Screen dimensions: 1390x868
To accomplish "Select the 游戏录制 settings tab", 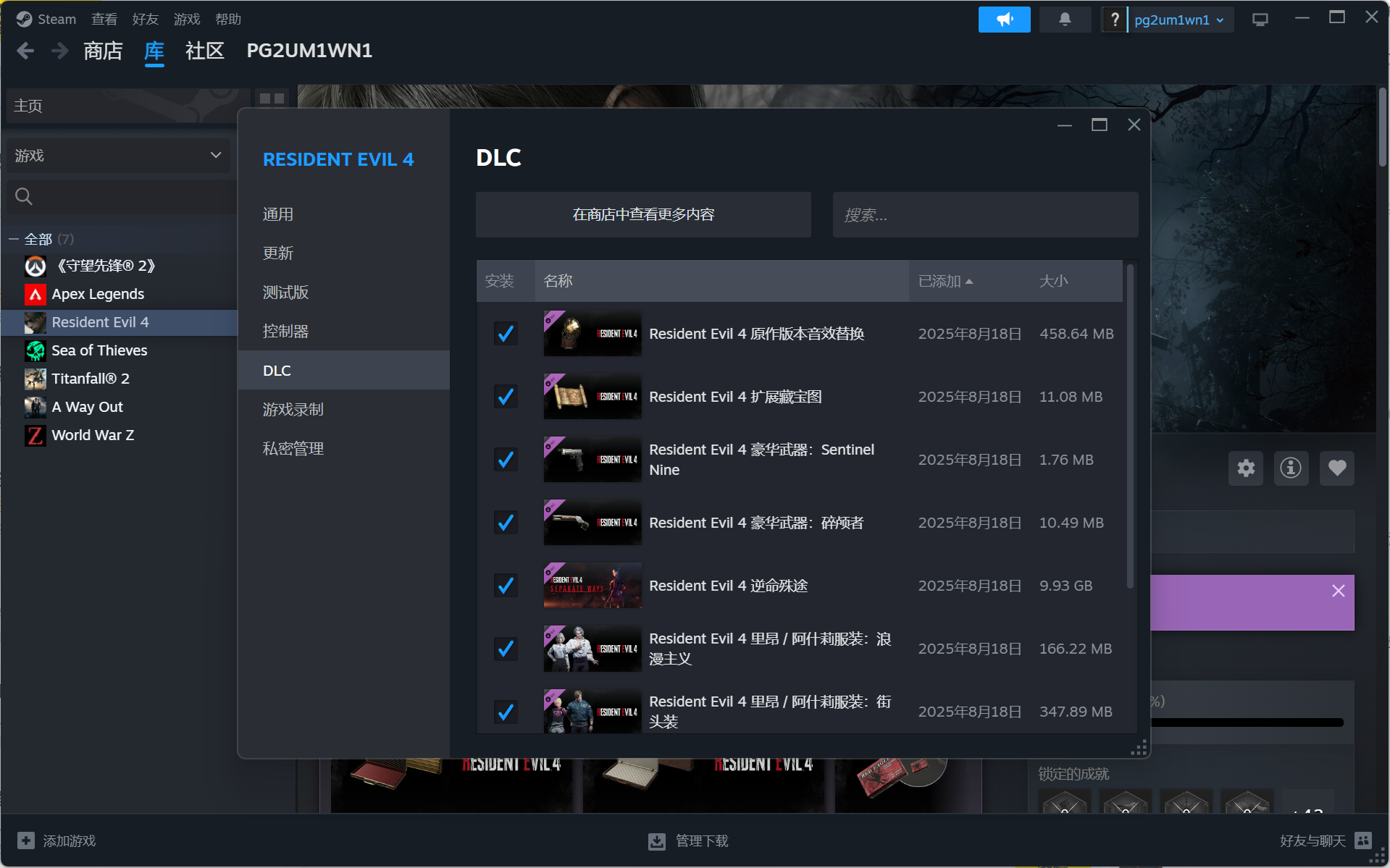I will coord(344,410).
